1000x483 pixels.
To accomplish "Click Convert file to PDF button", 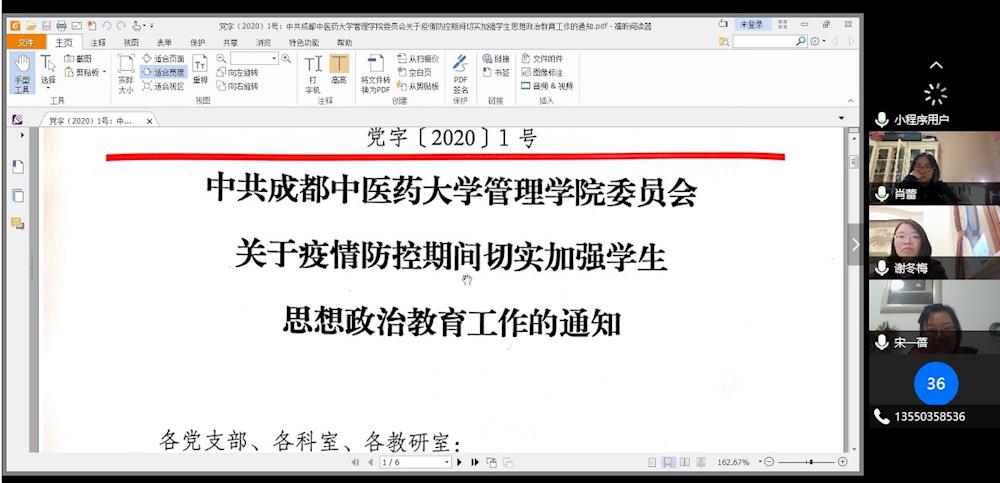I will tap(376, 73).
